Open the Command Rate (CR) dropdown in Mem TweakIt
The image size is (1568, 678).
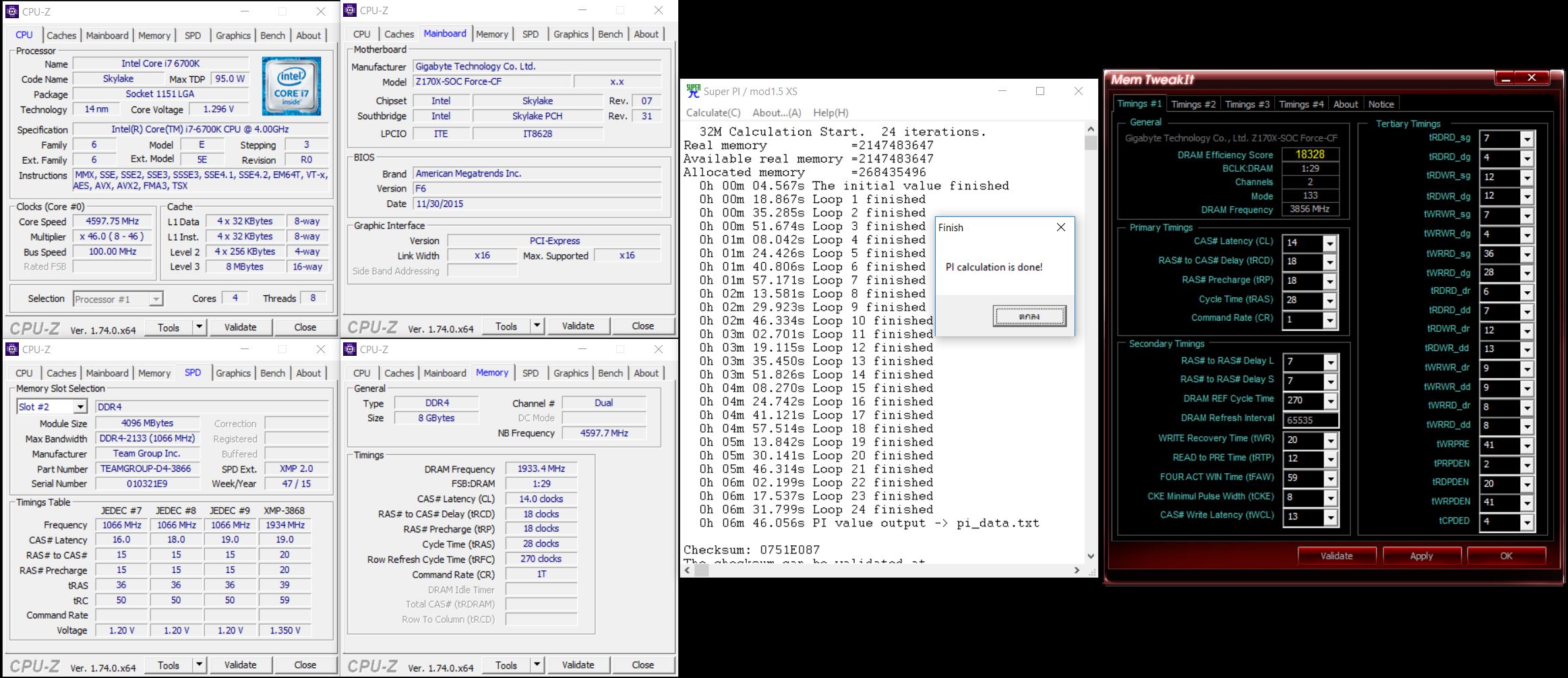(1329, 319)
